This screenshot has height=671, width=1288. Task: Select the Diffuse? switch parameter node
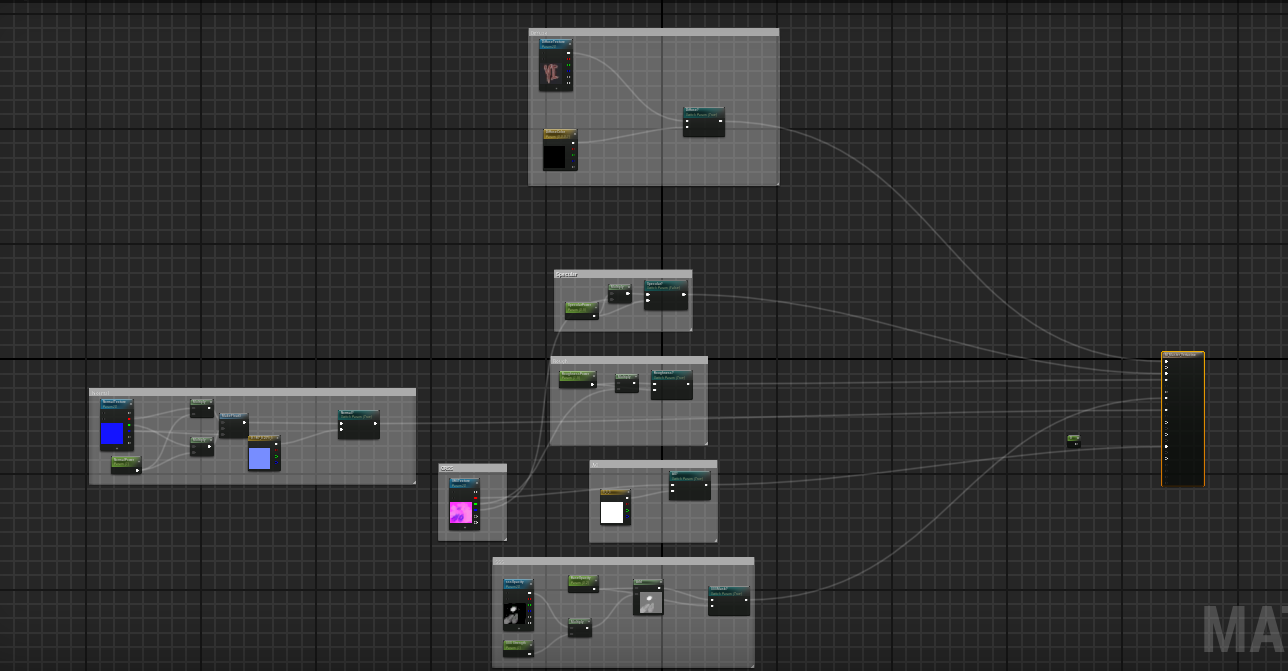click(x=704, y=122)
